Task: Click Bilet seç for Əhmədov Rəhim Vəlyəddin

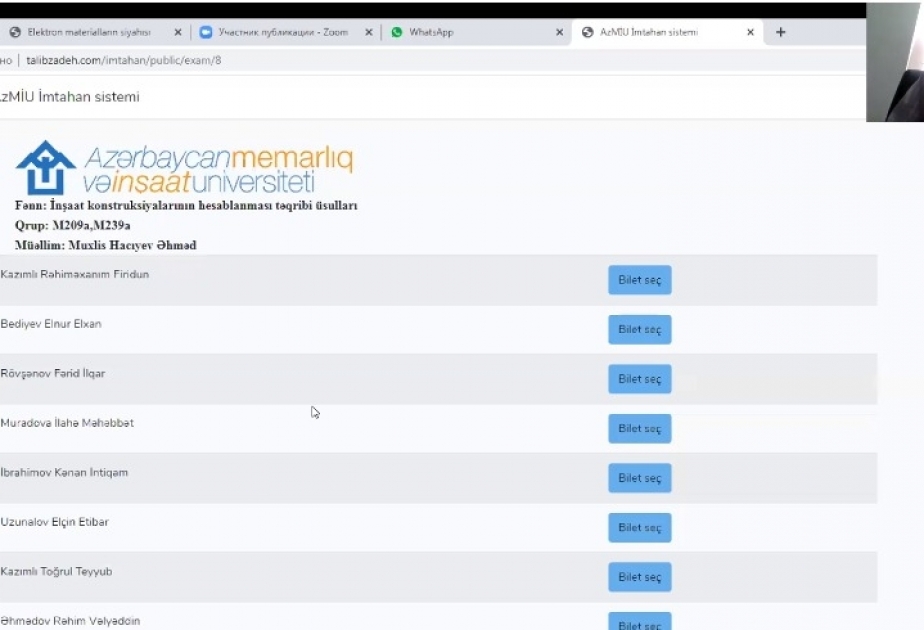Action: click(639, 621)
